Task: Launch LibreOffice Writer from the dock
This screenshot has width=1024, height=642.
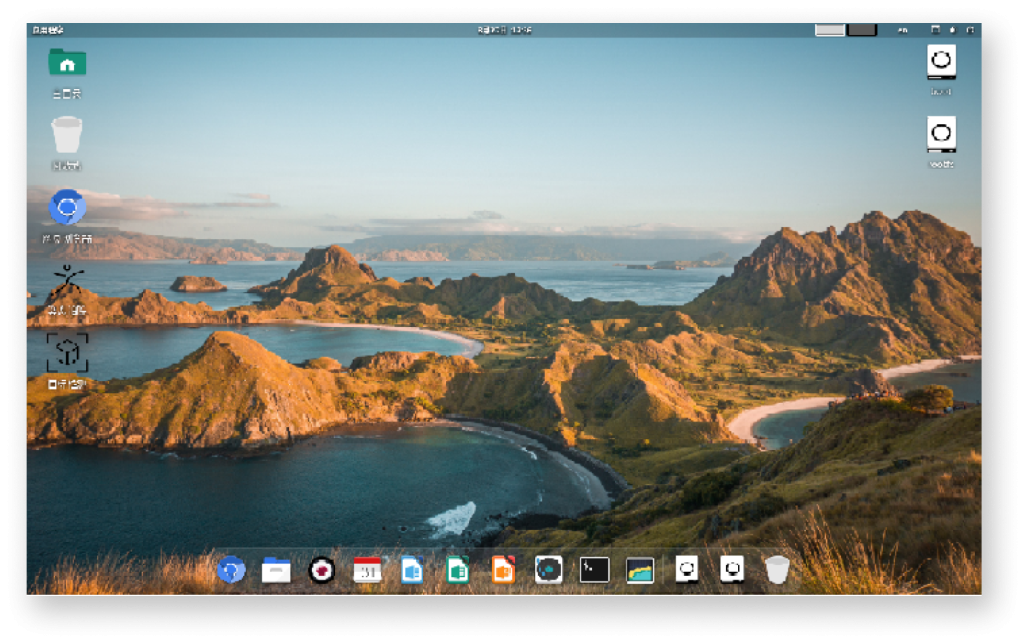Action: [x=412, y=570]
